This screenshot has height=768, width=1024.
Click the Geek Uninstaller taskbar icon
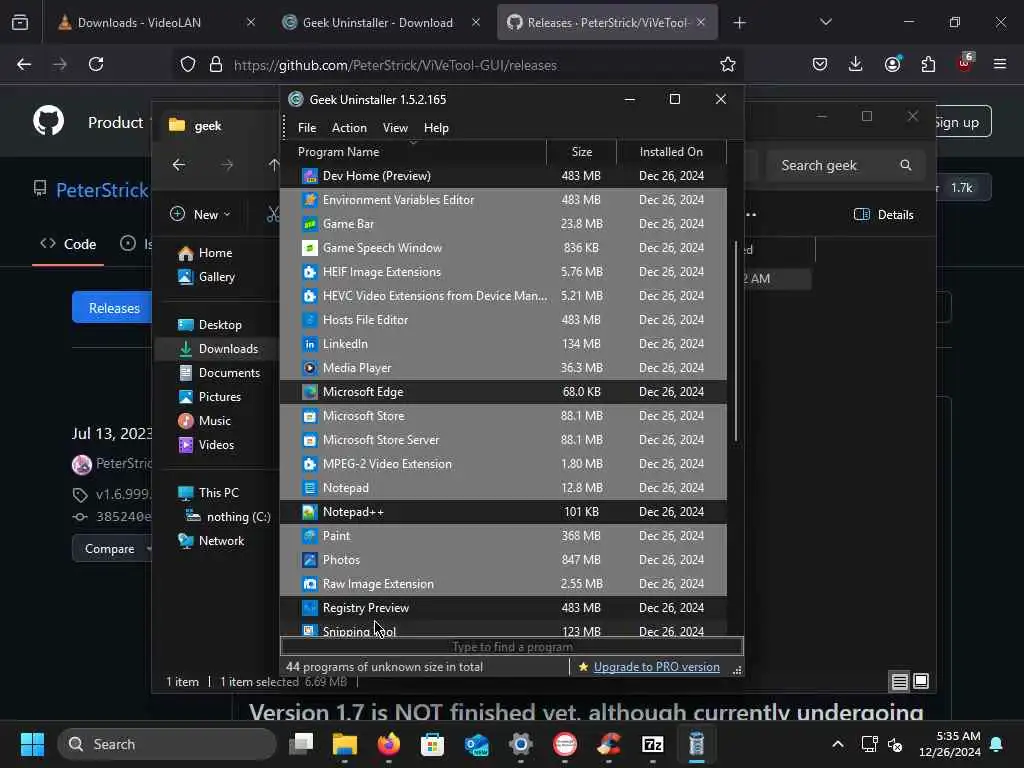click(696, 744)
